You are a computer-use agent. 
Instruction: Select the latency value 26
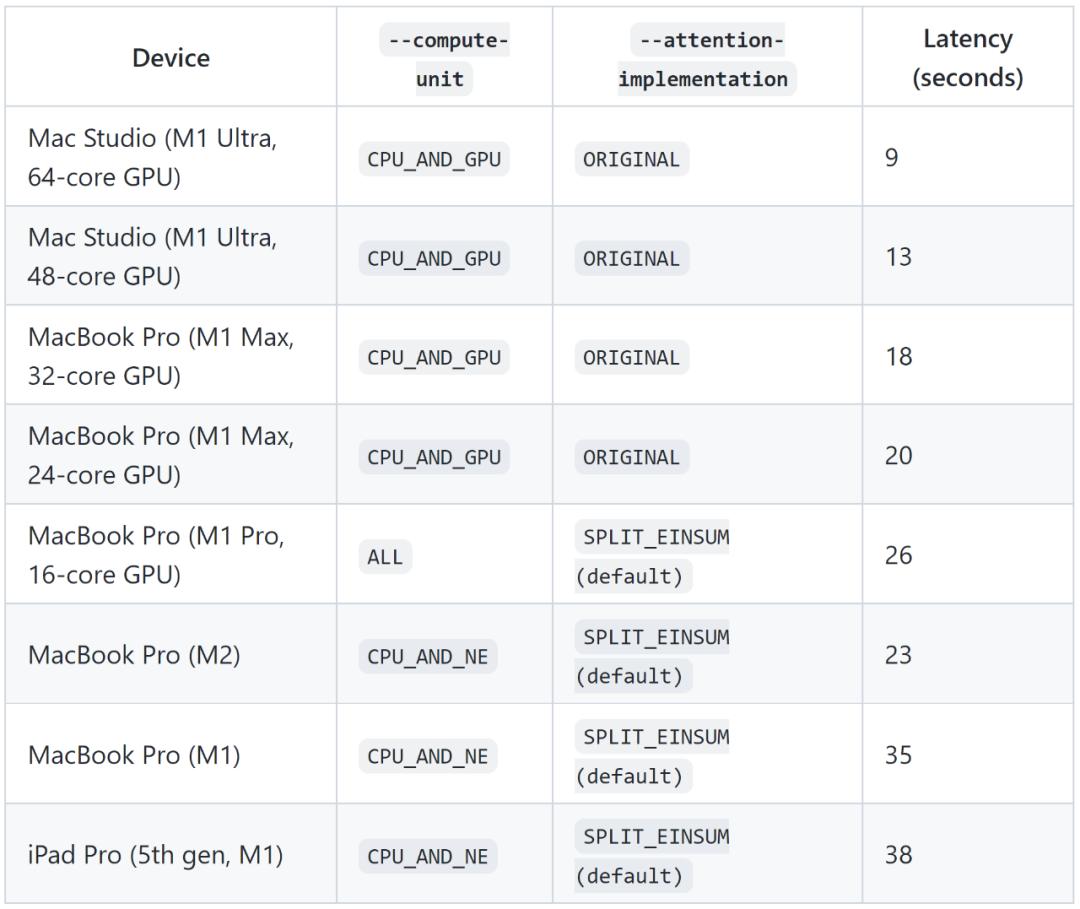point(898,555)
